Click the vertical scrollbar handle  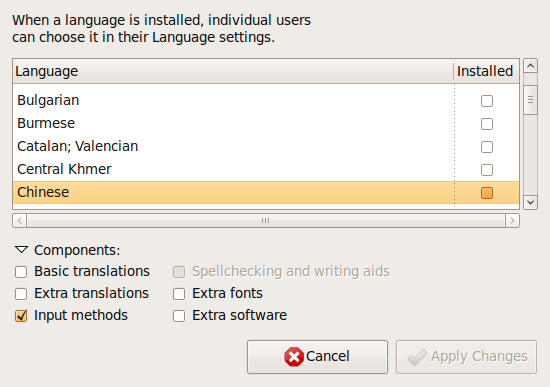click(530, 100)
